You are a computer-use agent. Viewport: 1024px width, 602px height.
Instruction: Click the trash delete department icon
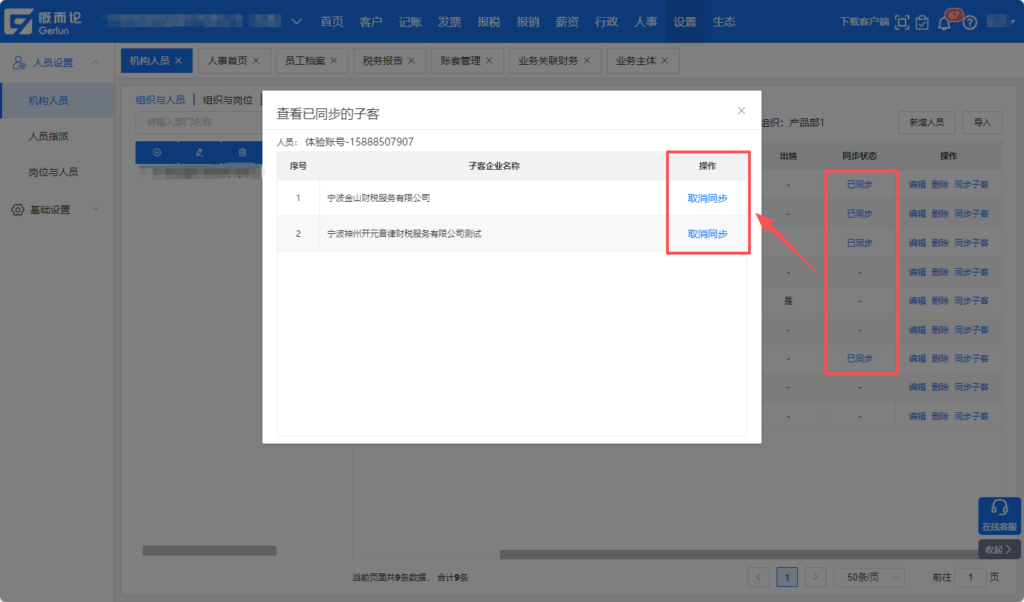(x=242, y=152)
